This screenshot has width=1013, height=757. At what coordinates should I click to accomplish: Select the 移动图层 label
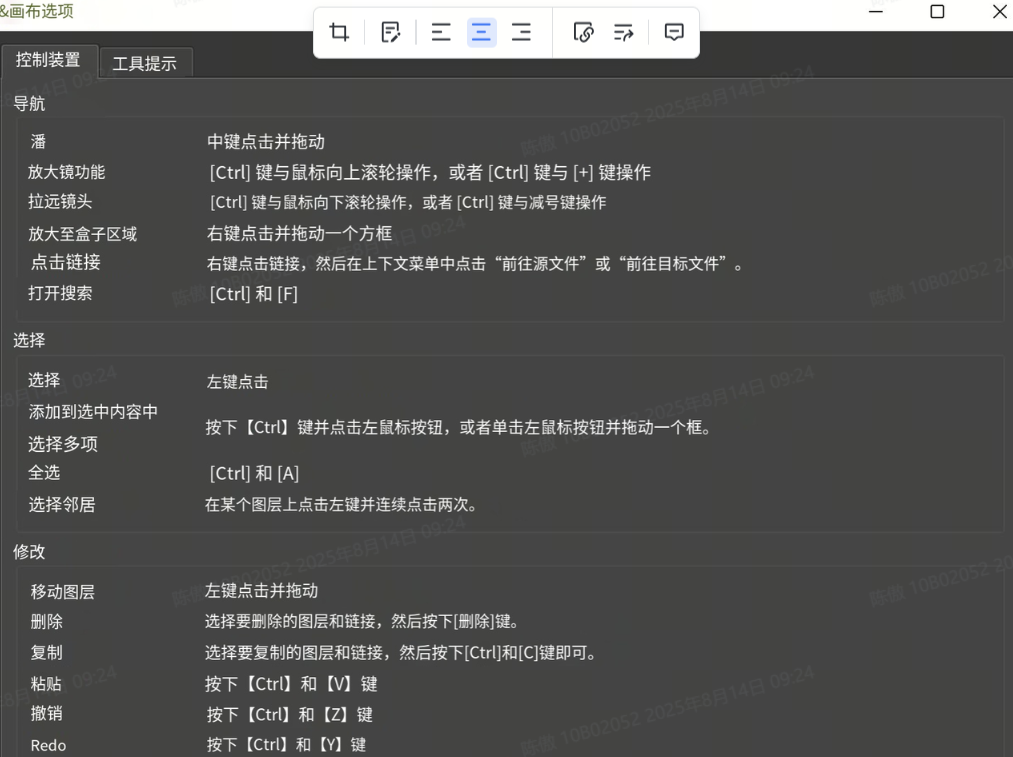pos(63,592)
